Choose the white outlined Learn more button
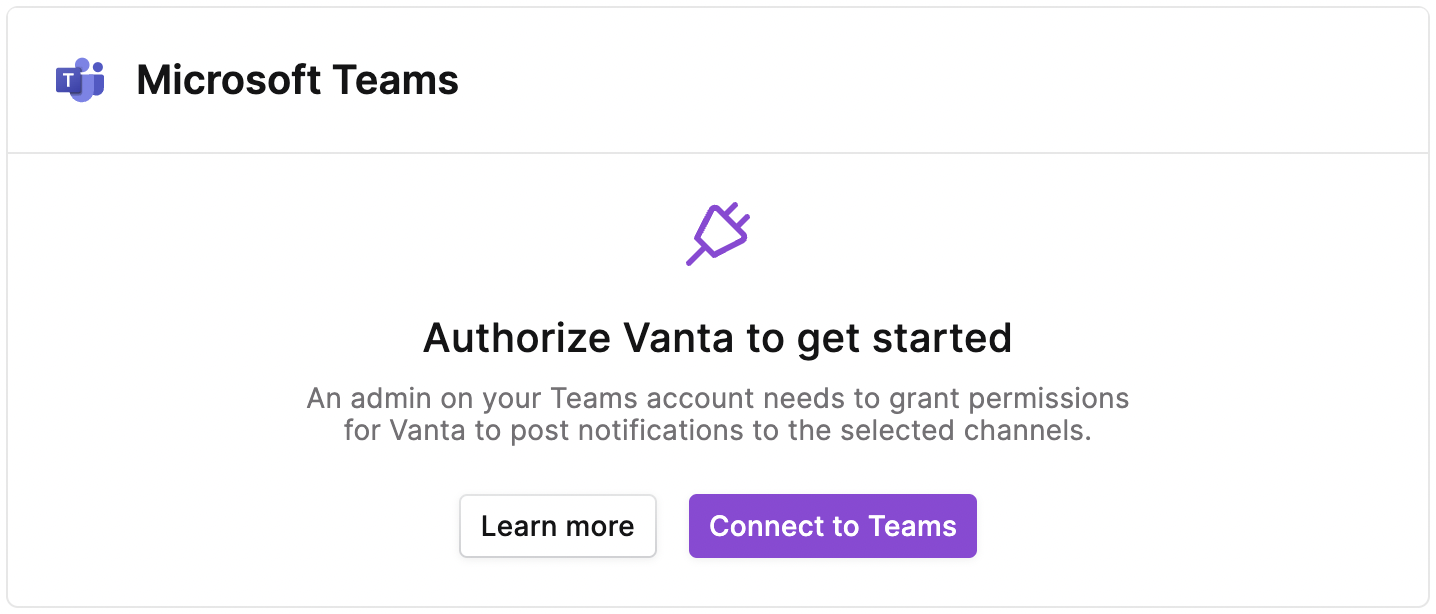 click(558, 526)
